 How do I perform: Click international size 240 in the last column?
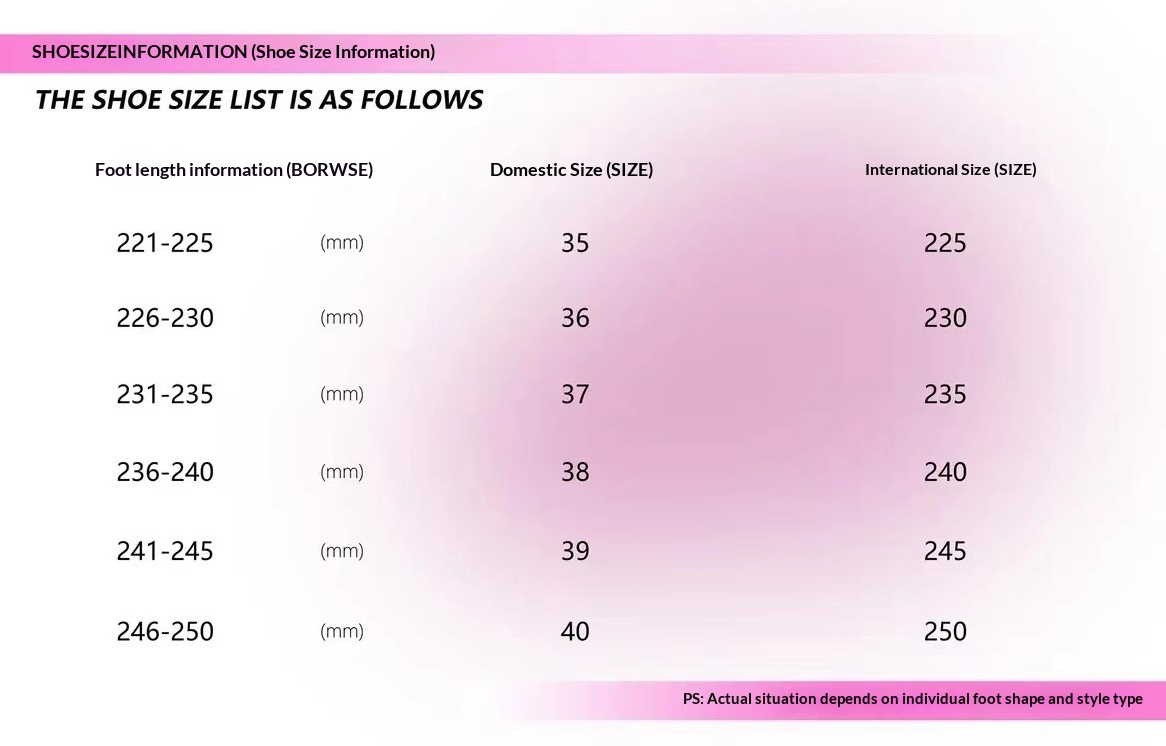pos(945,472)
